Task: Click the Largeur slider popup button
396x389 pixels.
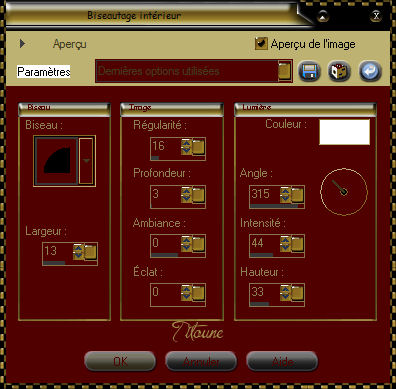Action: (90, 252)
